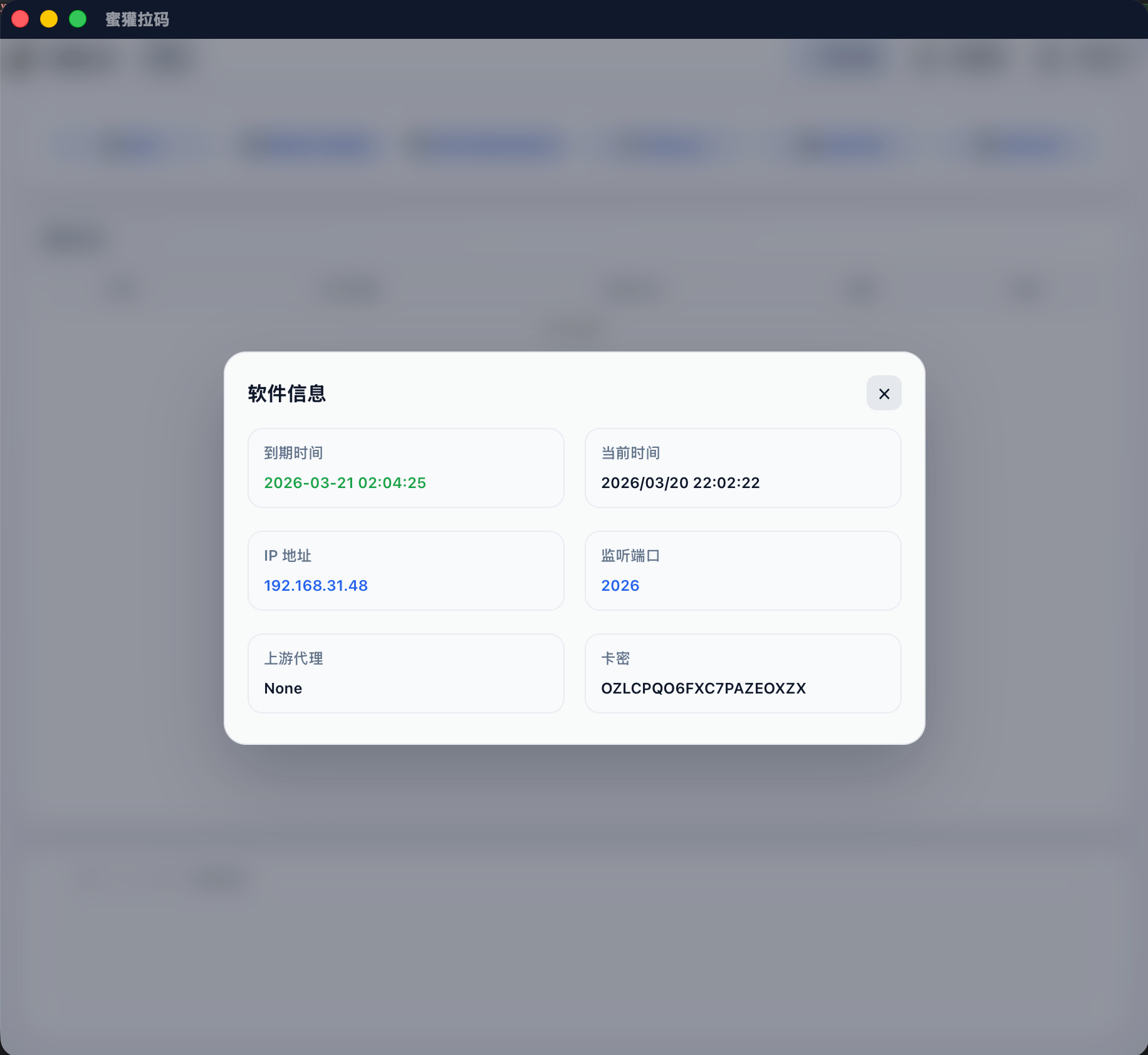Screen dimensions: 1148x1055
Task: Click the 软件信息 dialog heading
Action: point(286,393)
